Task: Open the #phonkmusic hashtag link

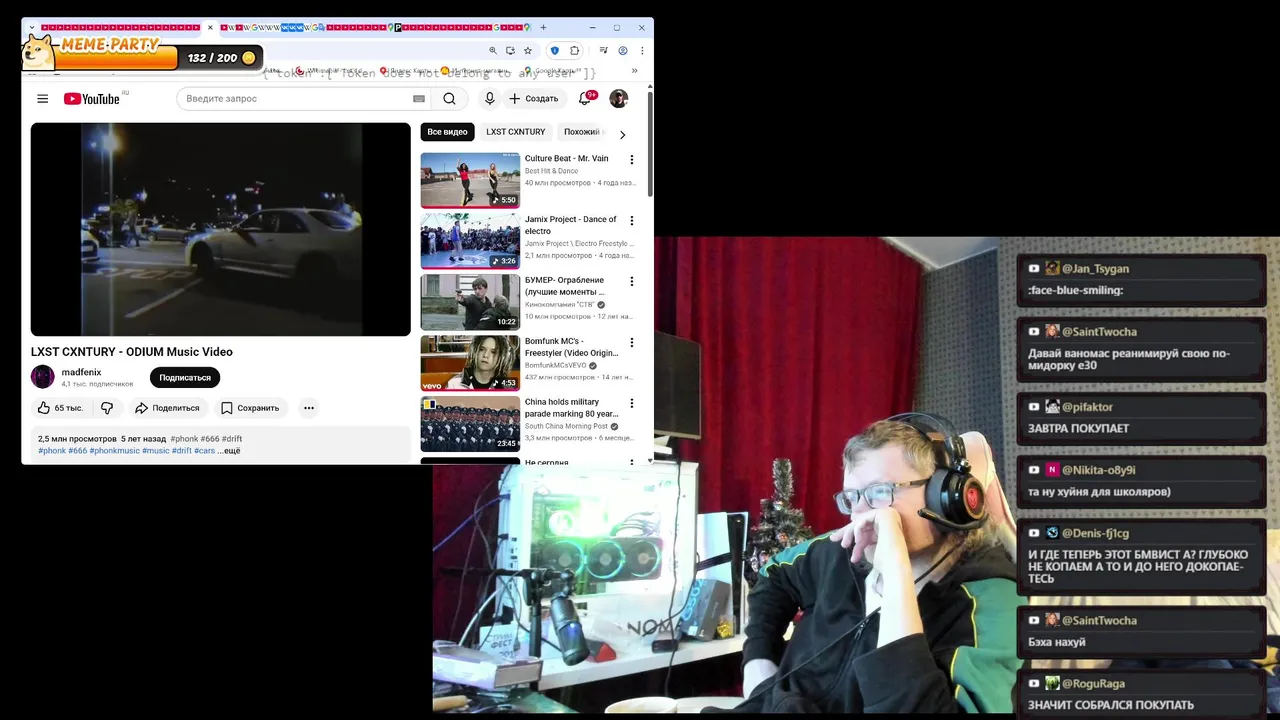Action: click(x=115, y=451)
